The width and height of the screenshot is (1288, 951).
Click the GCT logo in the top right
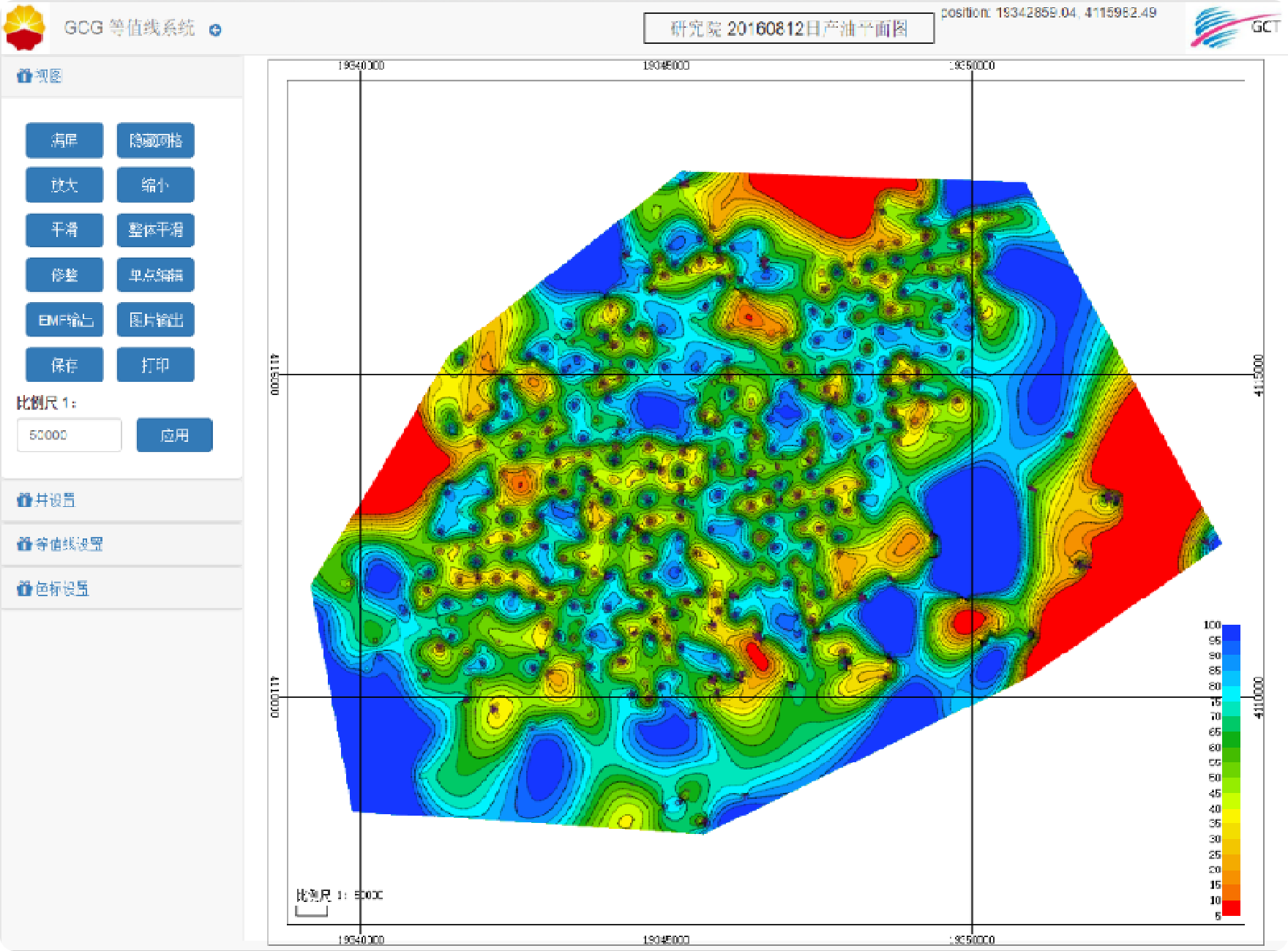pyautogui.click(x=1236, y=28)
